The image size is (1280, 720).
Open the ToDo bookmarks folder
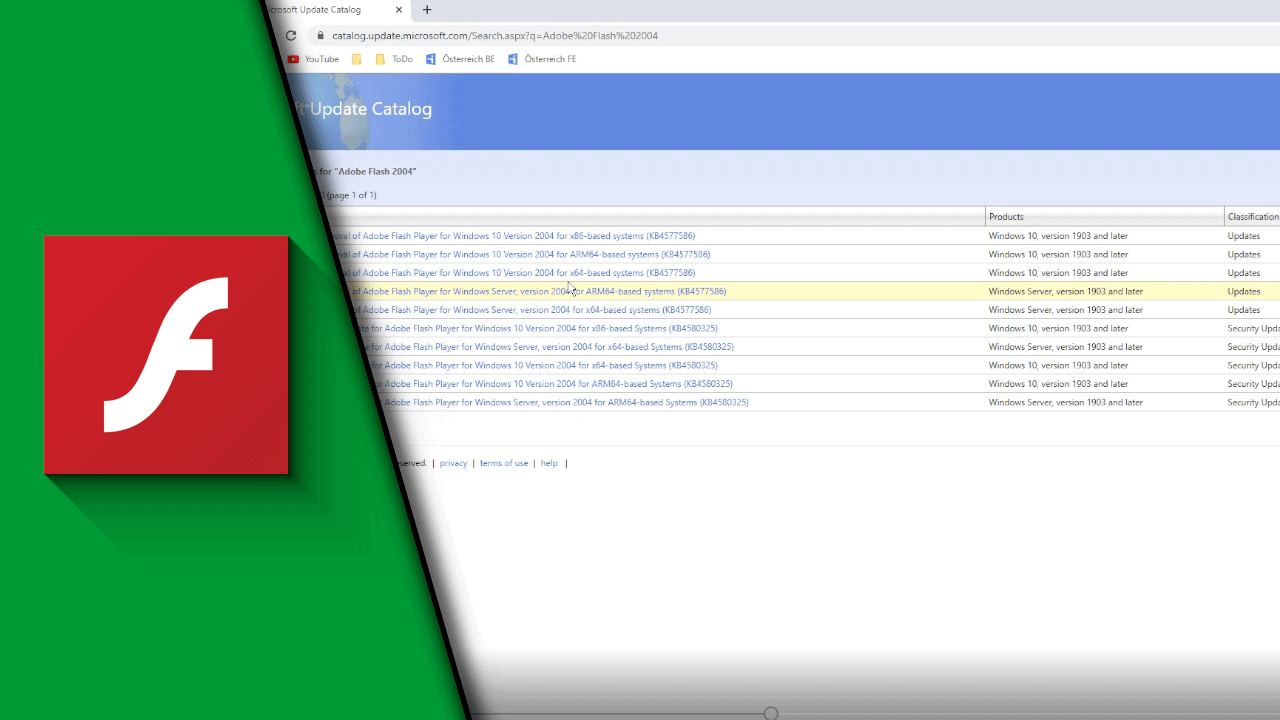click(394, 59)
